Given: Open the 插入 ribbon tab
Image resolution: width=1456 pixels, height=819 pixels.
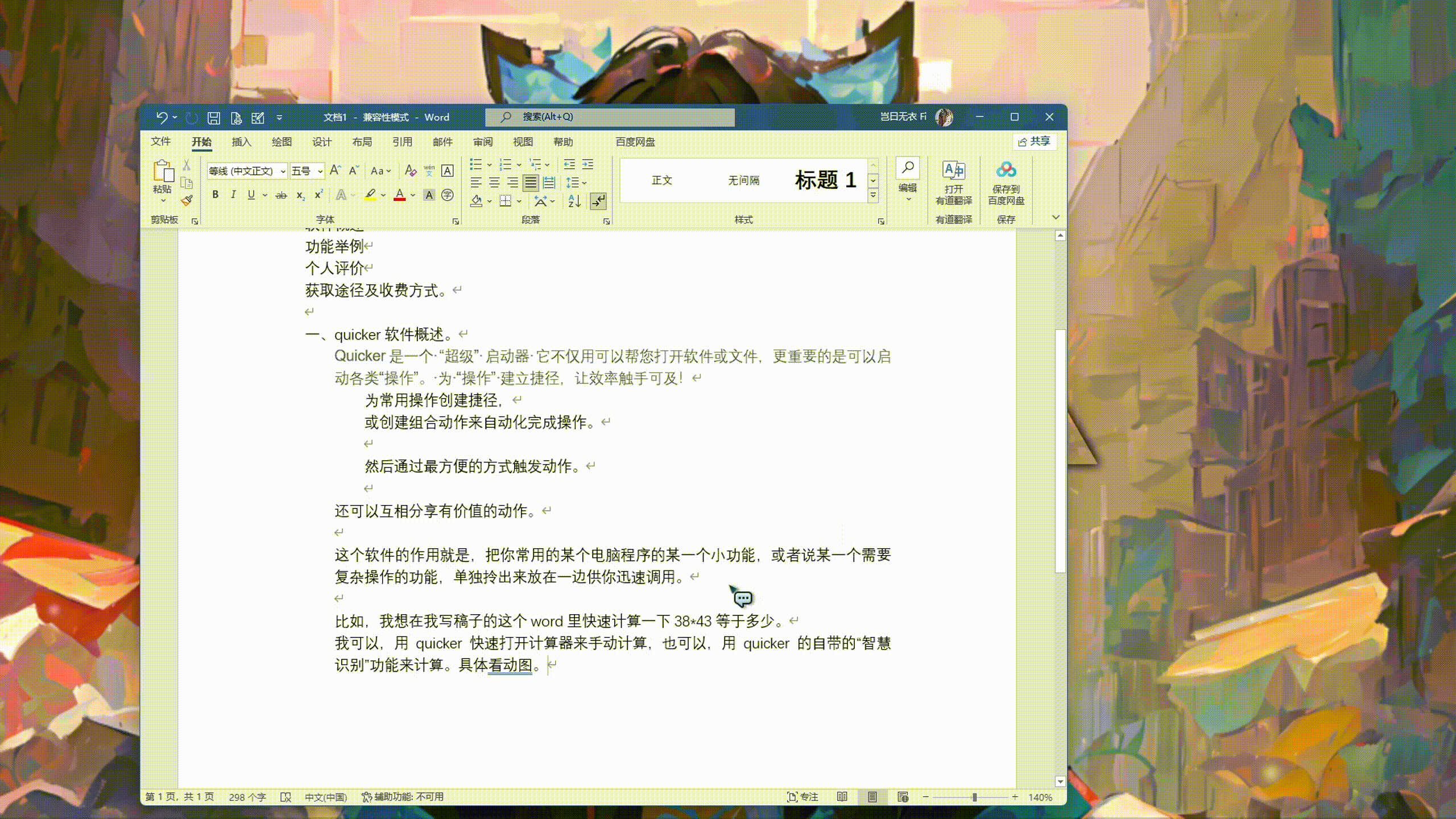Looking at the screenshot, I should click(x=241, y=142).
